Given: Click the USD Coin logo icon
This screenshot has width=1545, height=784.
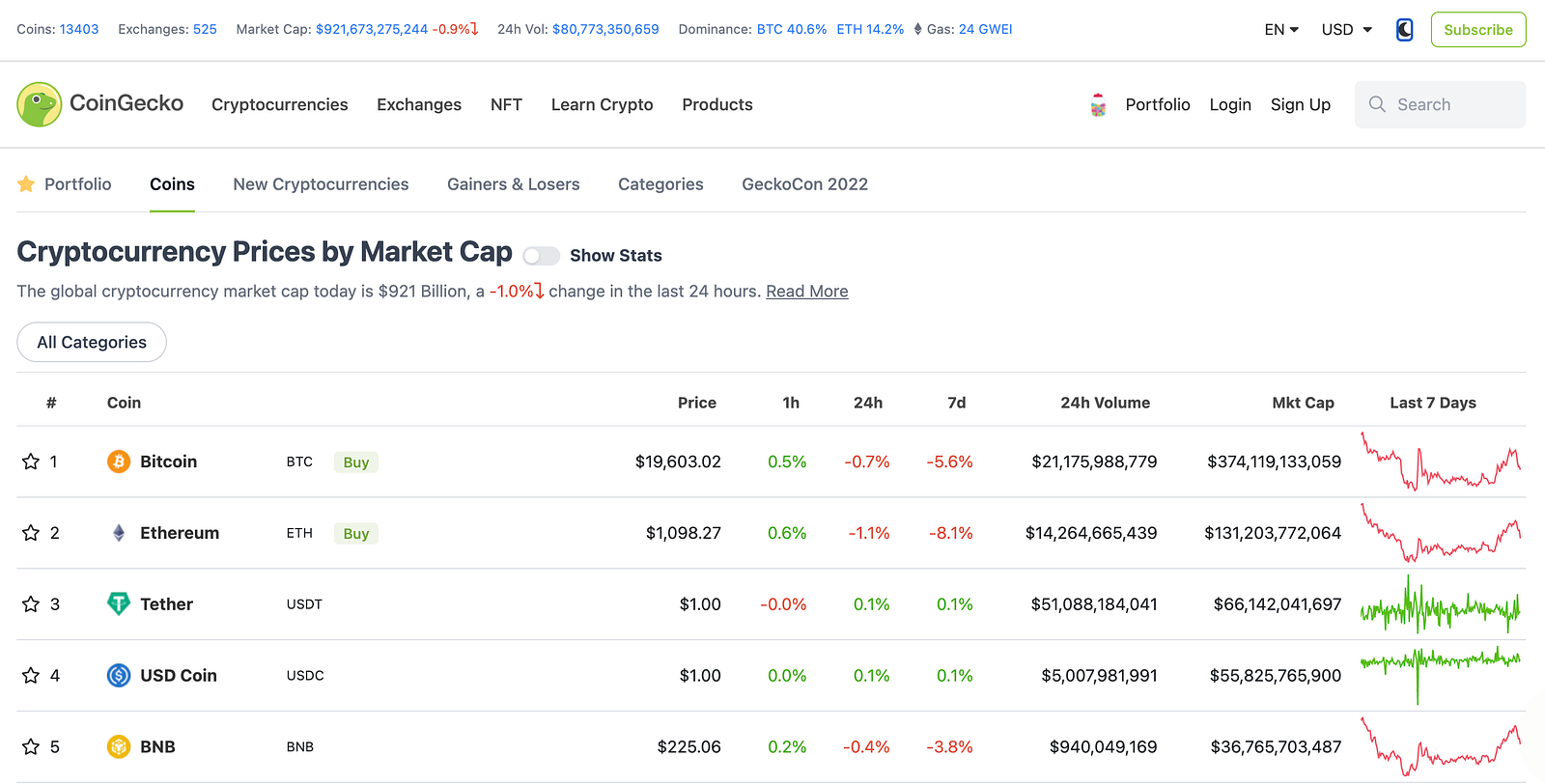Looking at the screenshot, I should 119,676.
